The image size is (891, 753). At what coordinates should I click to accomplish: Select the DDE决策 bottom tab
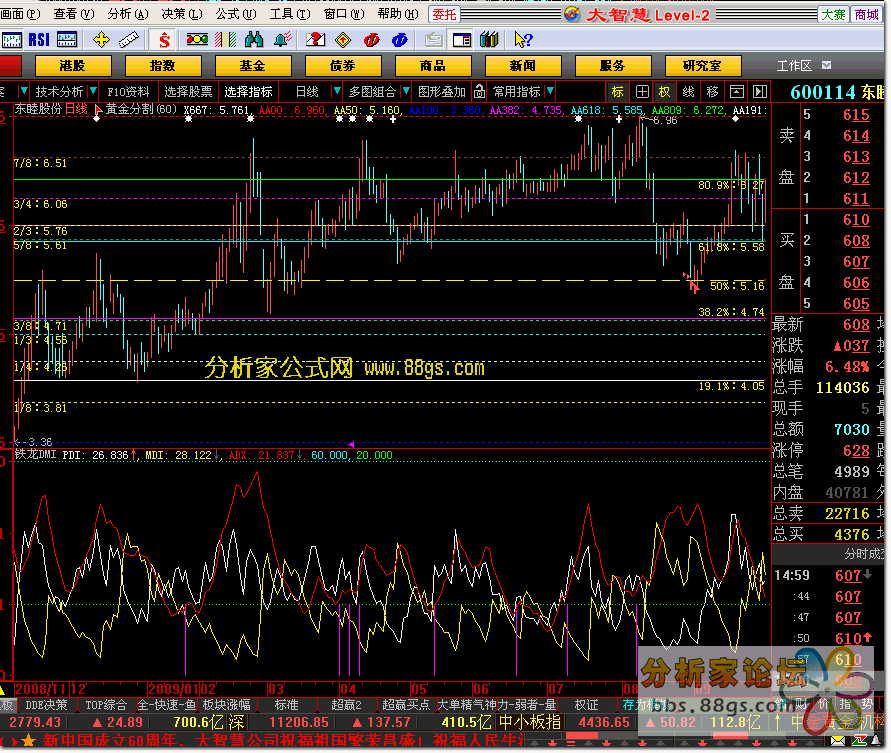[47, 705]
